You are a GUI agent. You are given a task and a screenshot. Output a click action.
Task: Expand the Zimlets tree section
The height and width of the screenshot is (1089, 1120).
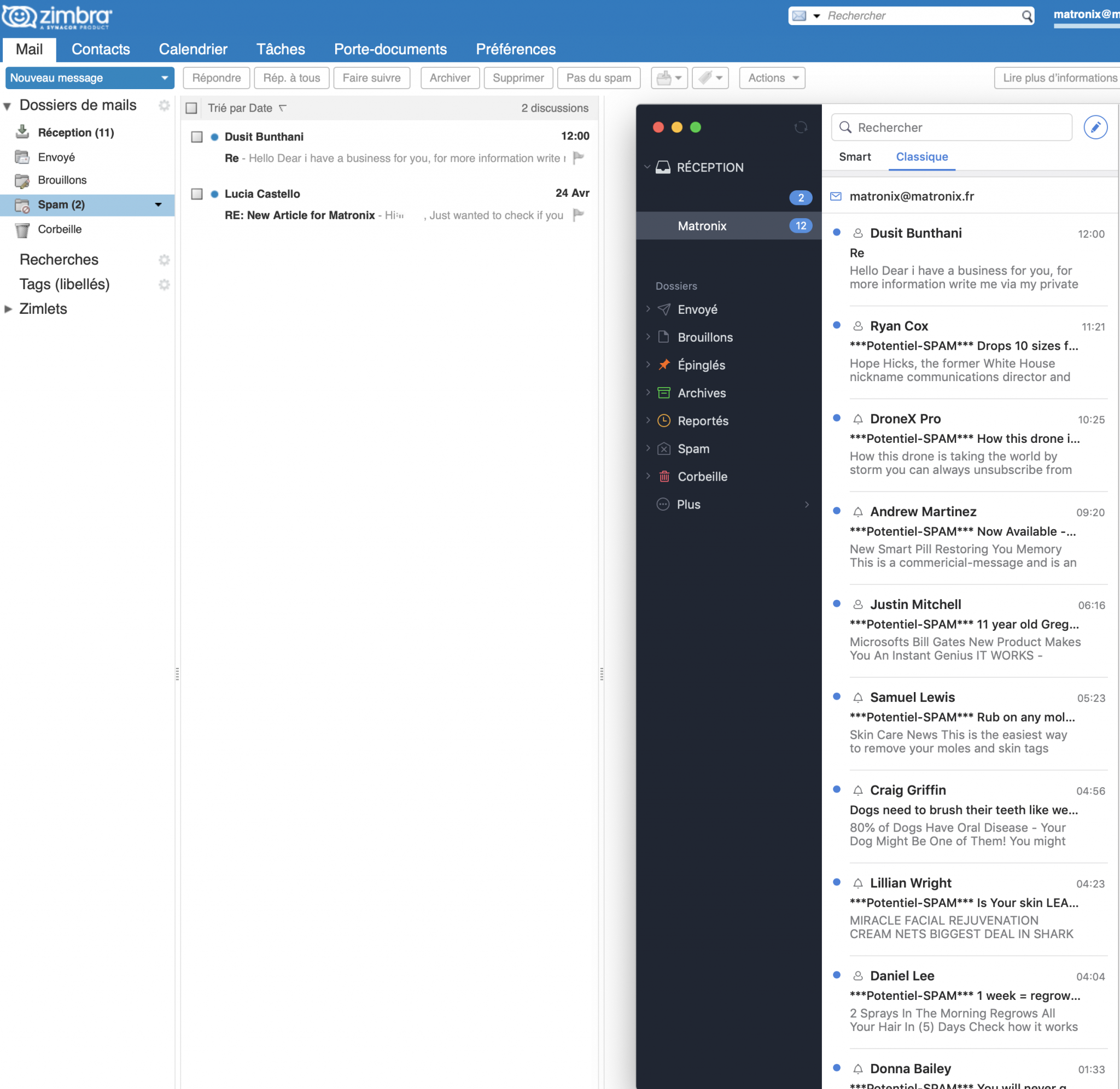point(8,309)
